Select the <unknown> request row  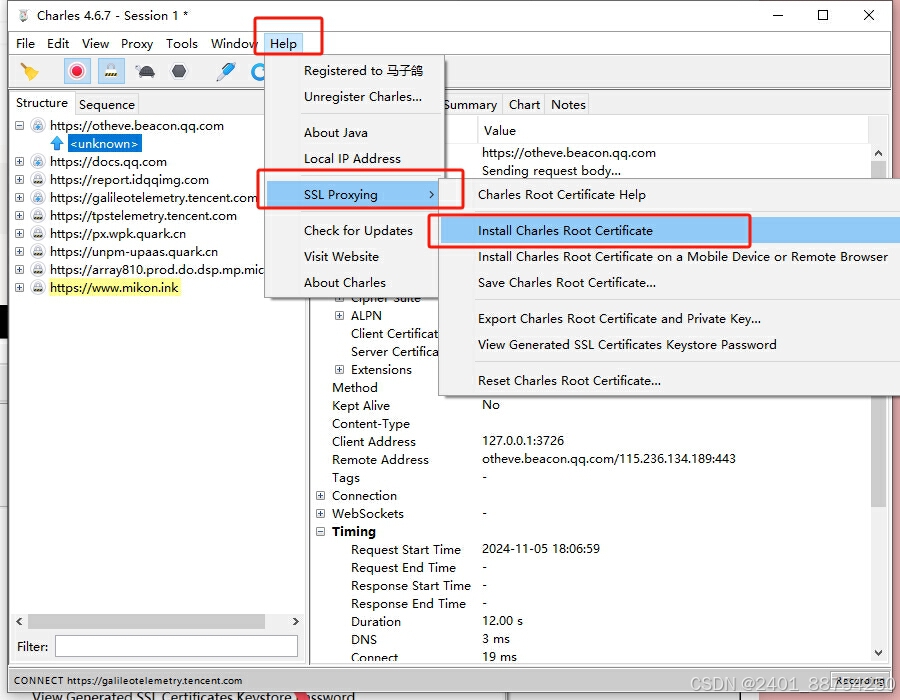coord(104,143)
